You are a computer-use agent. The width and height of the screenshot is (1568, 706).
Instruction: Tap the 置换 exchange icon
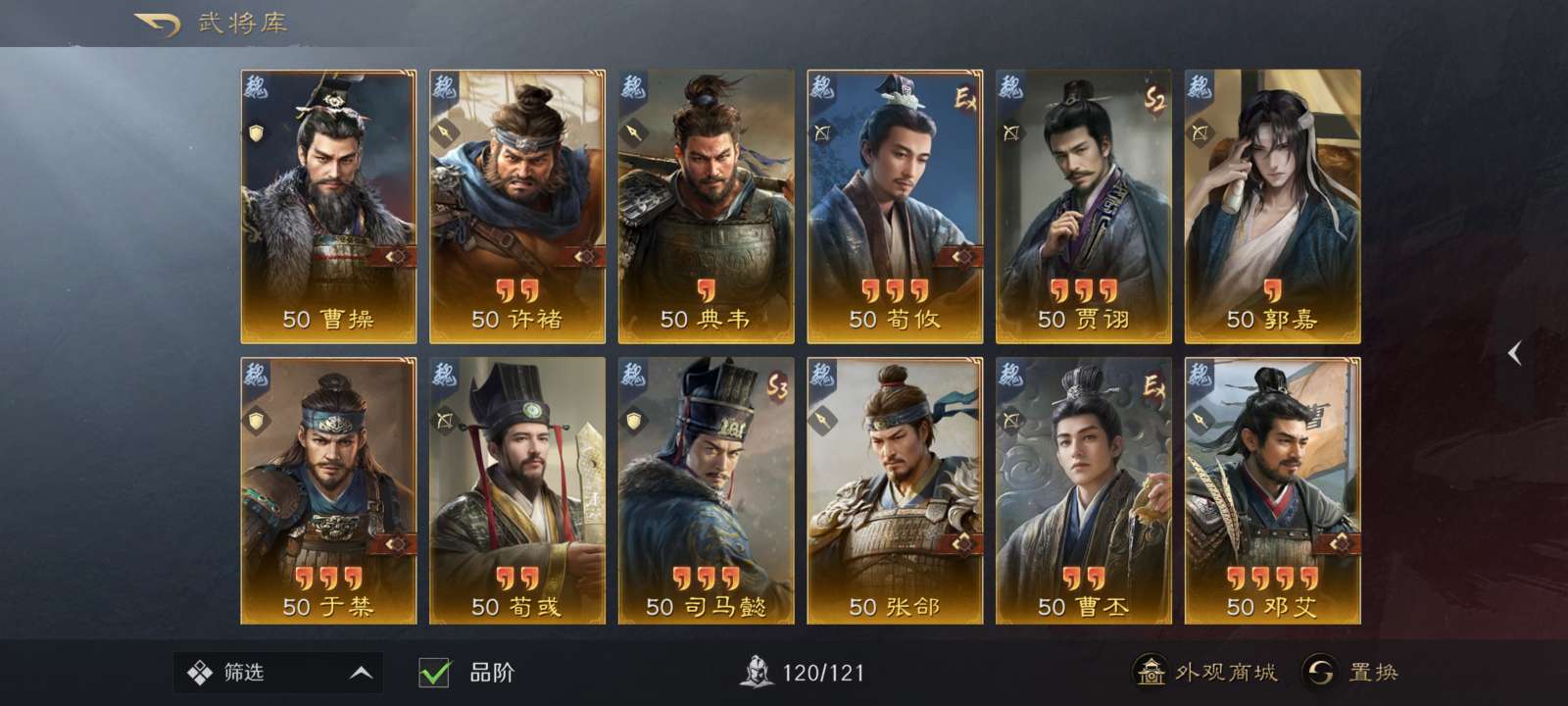(x=1320, y=672)
